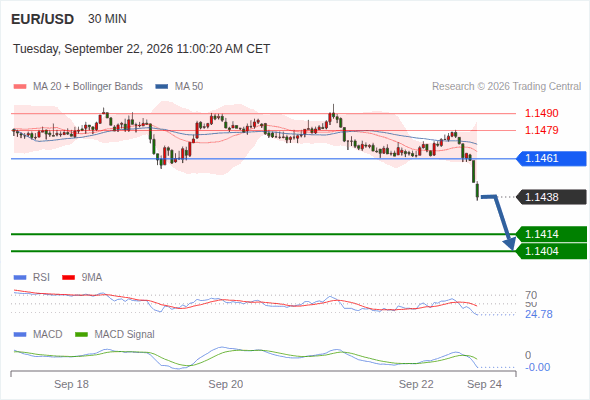Click the RSI value 24.78
Screen dimensions: 590x400
539,314
